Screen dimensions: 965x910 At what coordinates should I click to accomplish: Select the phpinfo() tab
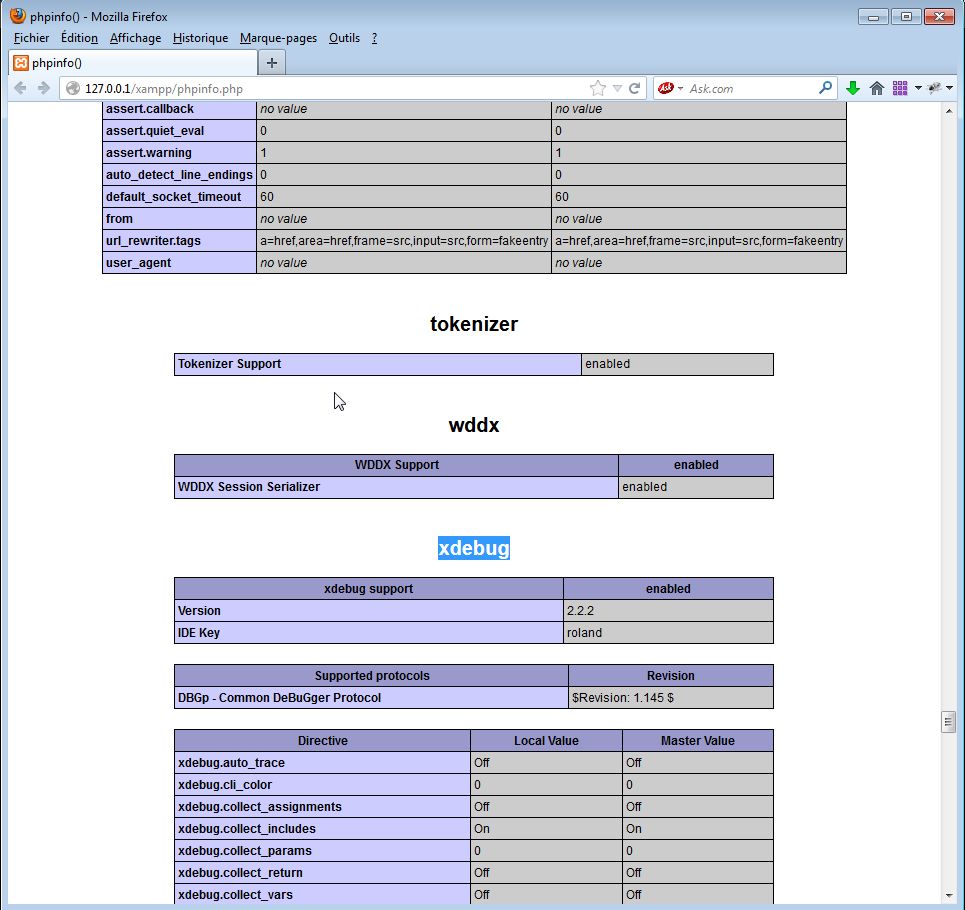134,63
